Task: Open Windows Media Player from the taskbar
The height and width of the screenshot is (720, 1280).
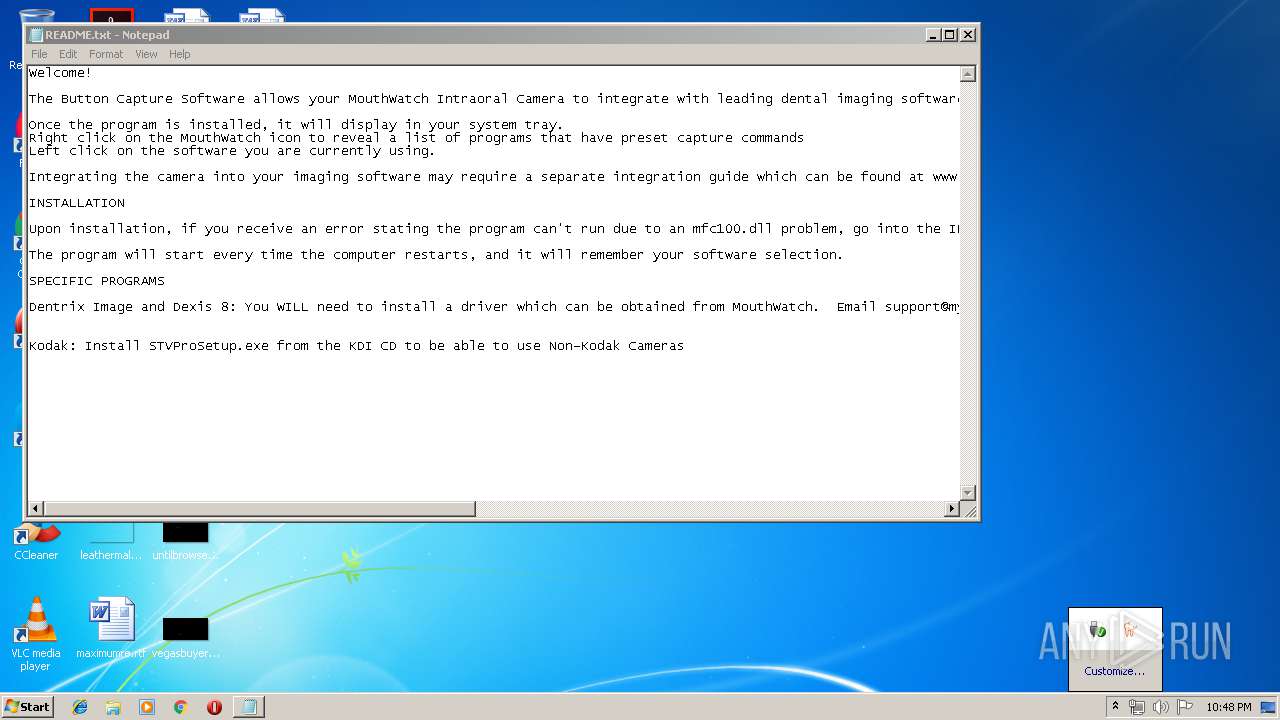Action: [147, 707]
